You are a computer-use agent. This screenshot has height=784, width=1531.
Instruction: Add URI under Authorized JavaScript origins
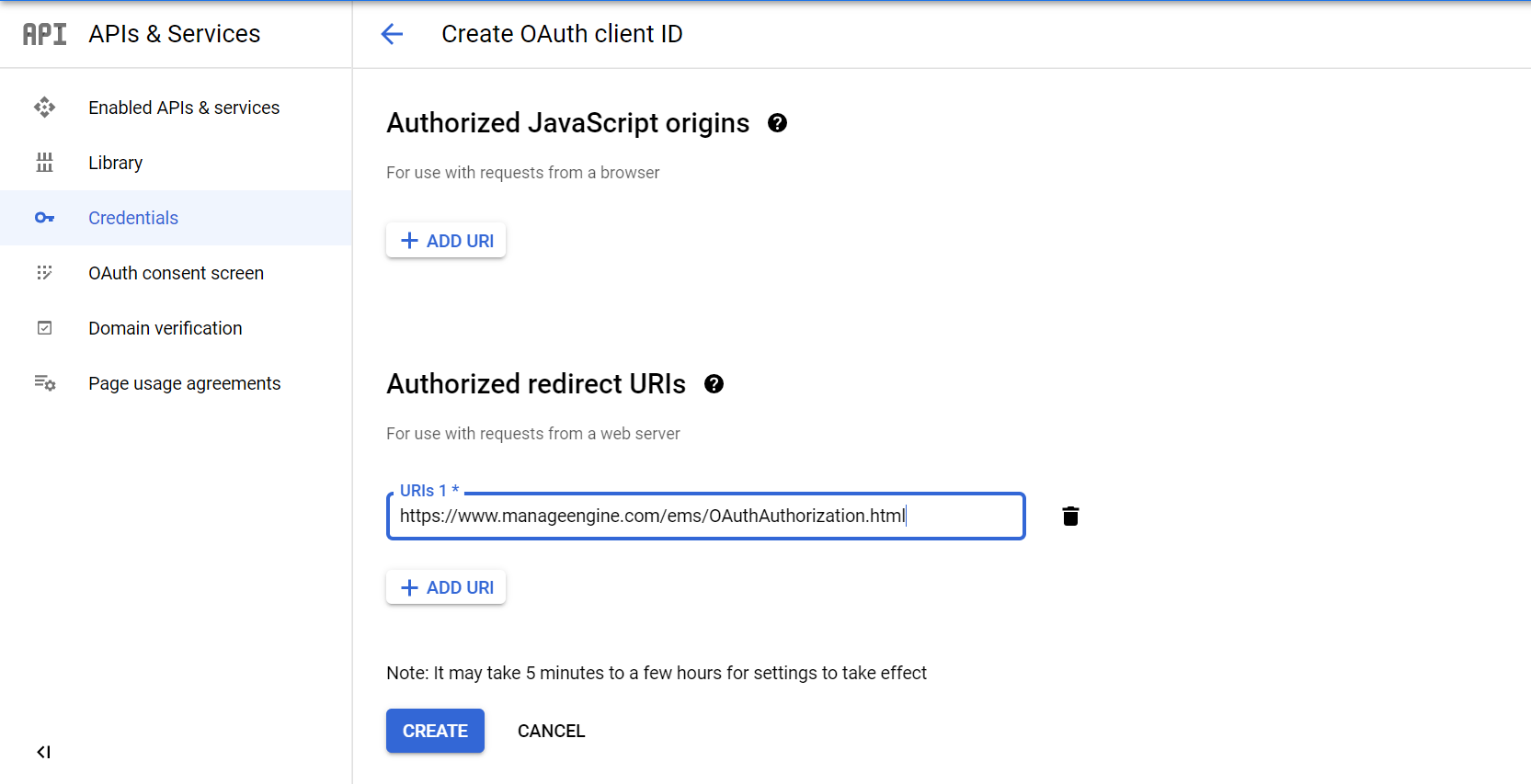pyautogui.click(x=446, y=240)
